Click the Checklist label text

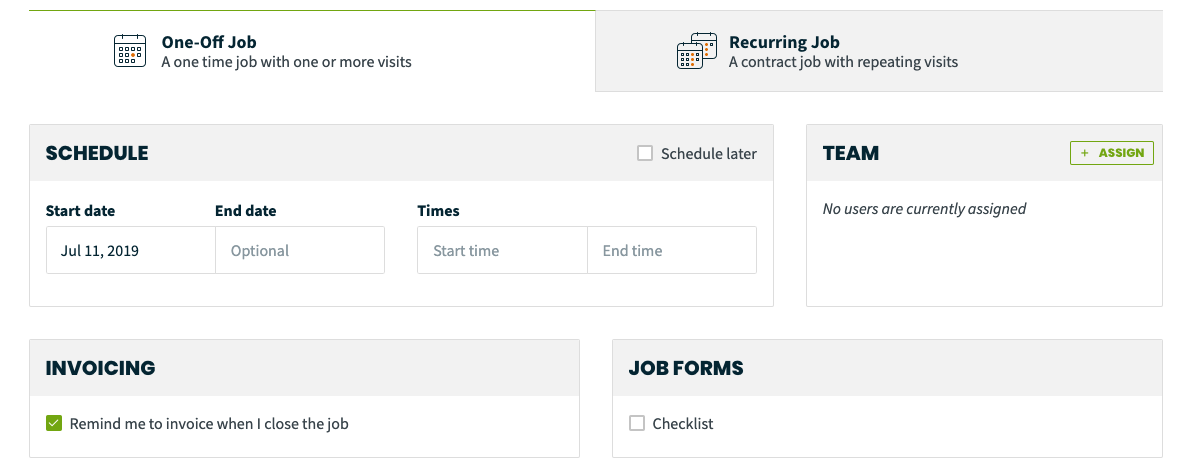click(x=683, y=423)
